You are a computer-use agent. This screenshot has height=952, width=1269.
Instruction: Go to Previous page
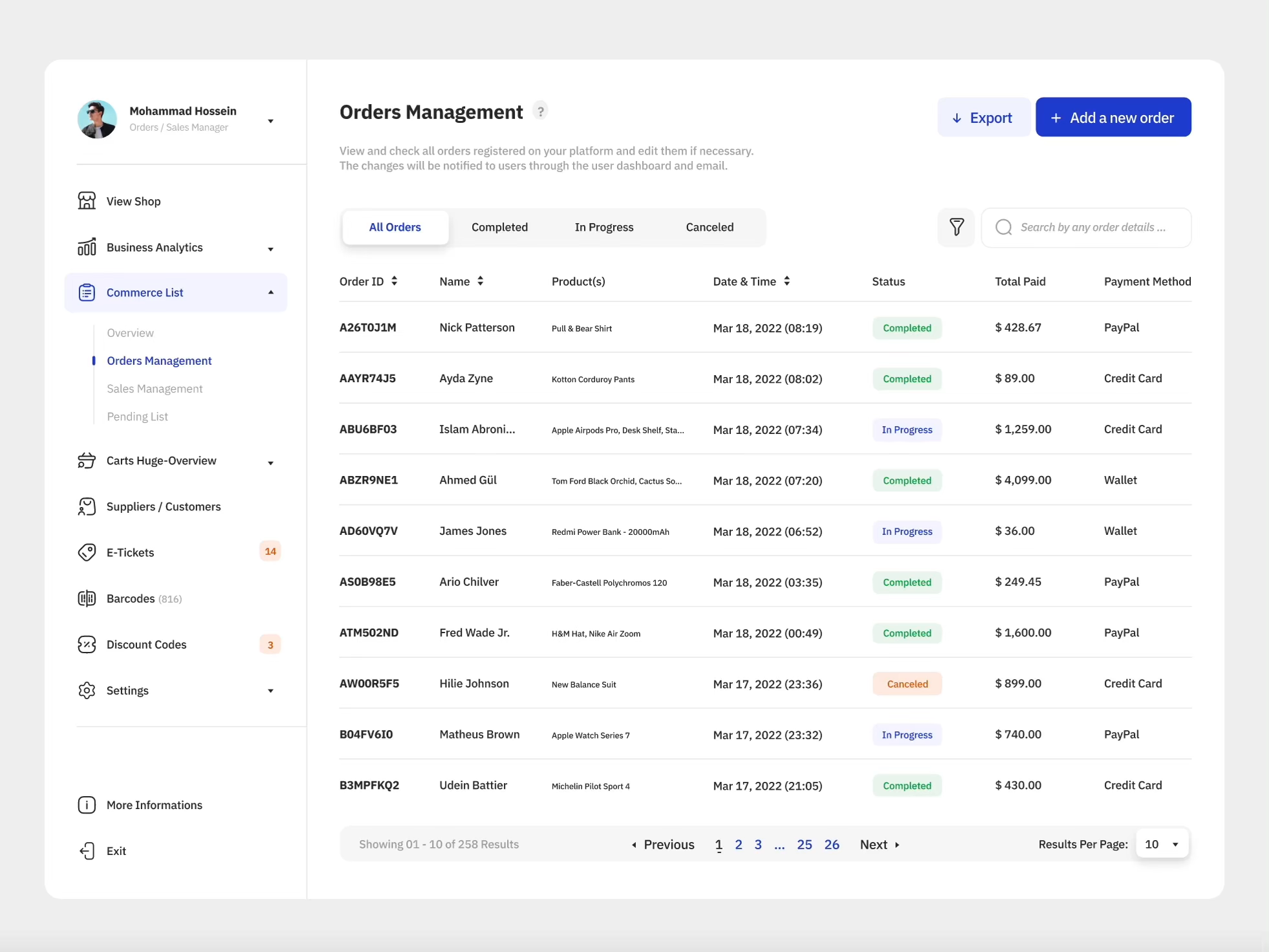(663, 845)
